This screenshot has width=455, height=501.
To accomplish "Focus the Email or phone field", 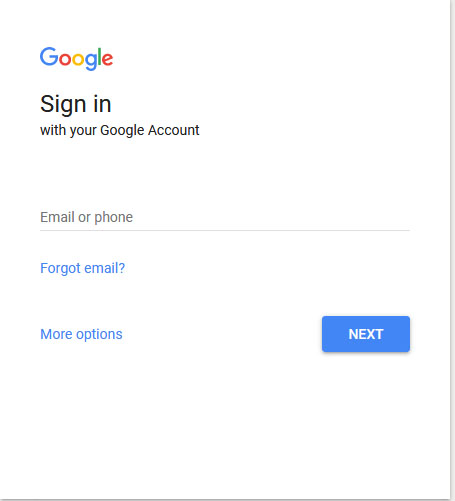I will tap(225, 217).
